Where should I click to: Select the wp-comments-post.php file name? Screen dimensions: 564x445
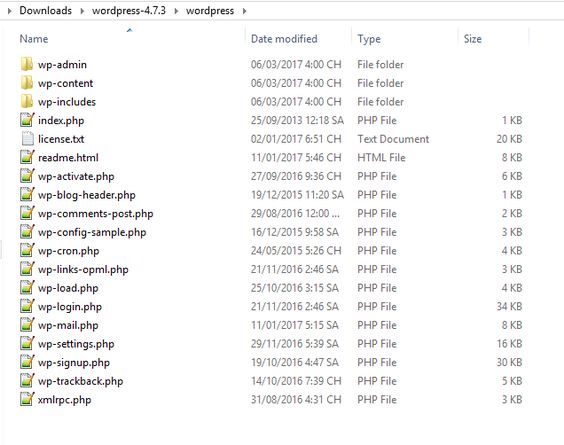click(96, 214)
